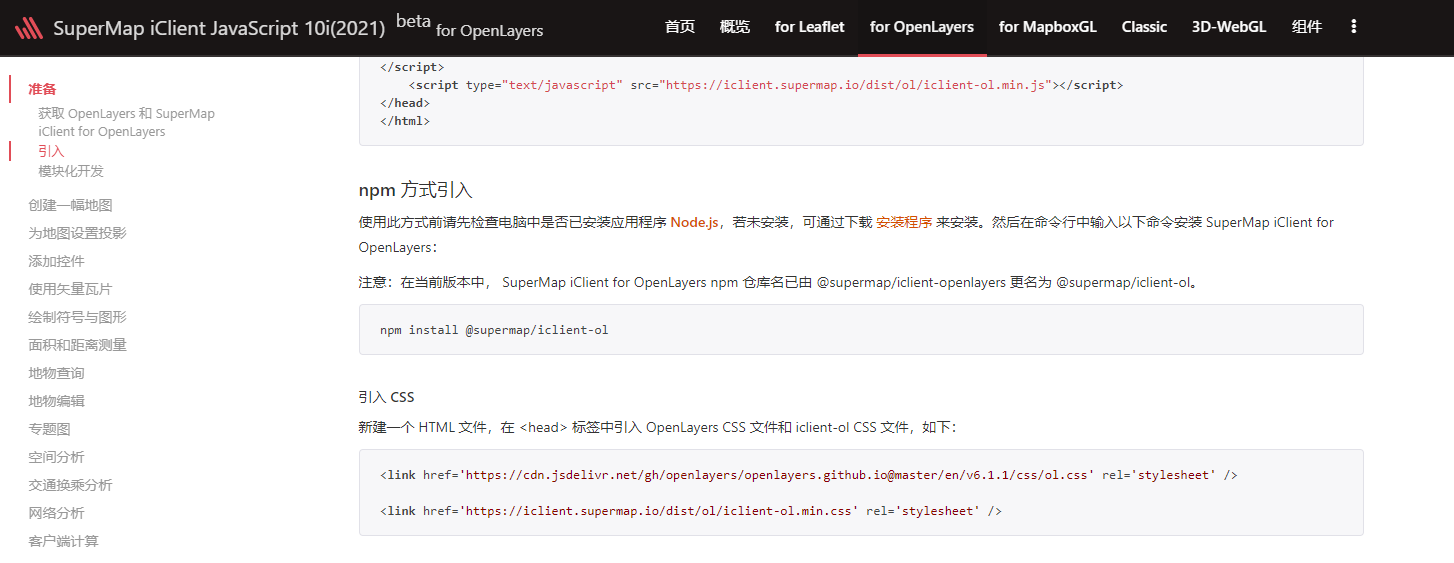Viewport: 1454px width, 563px height.
Task: Open the 模块化开发 sidebar subitem
Action: coord(71,171)
